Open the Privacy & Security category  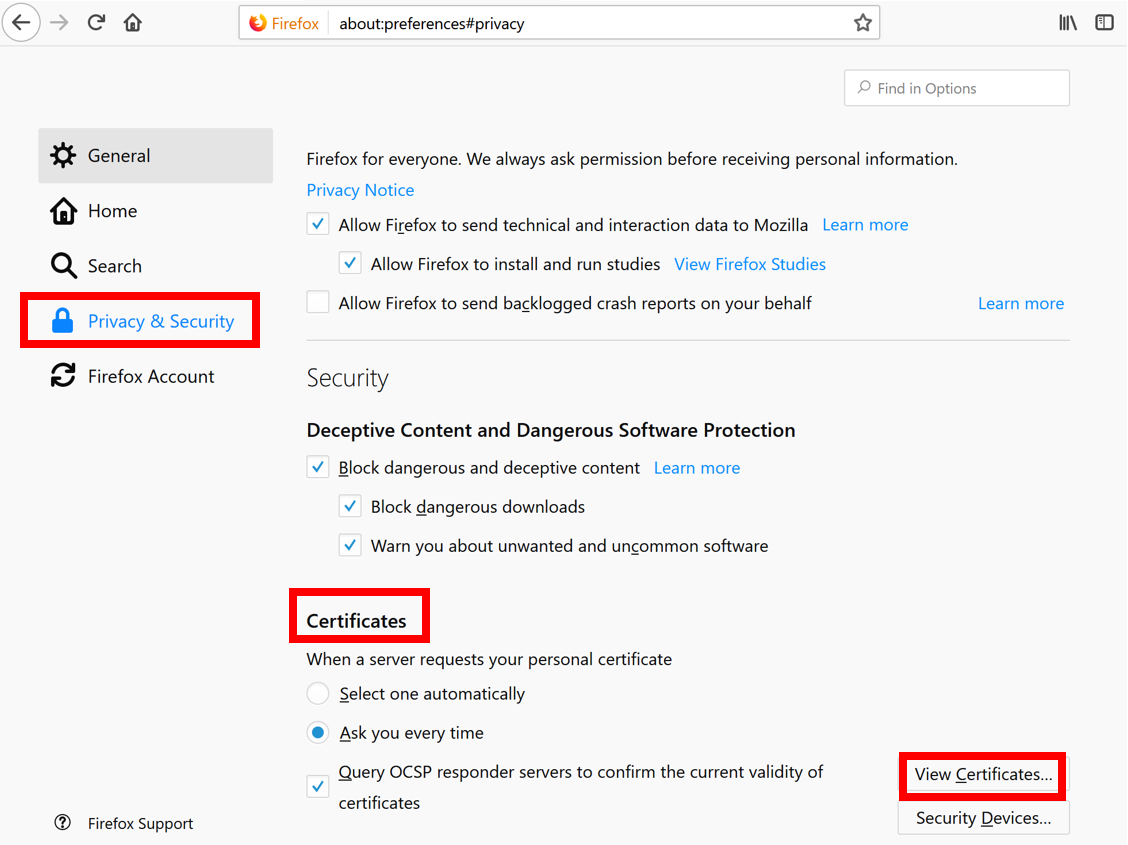coord(160,321)
